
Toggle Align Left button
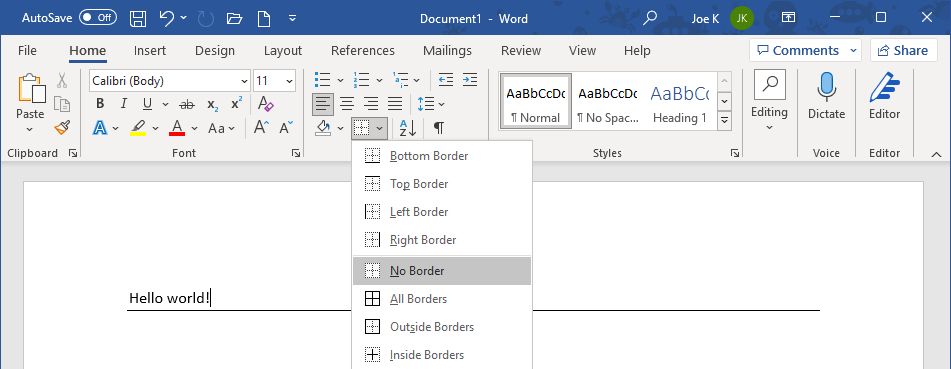(x=323, y=104)
